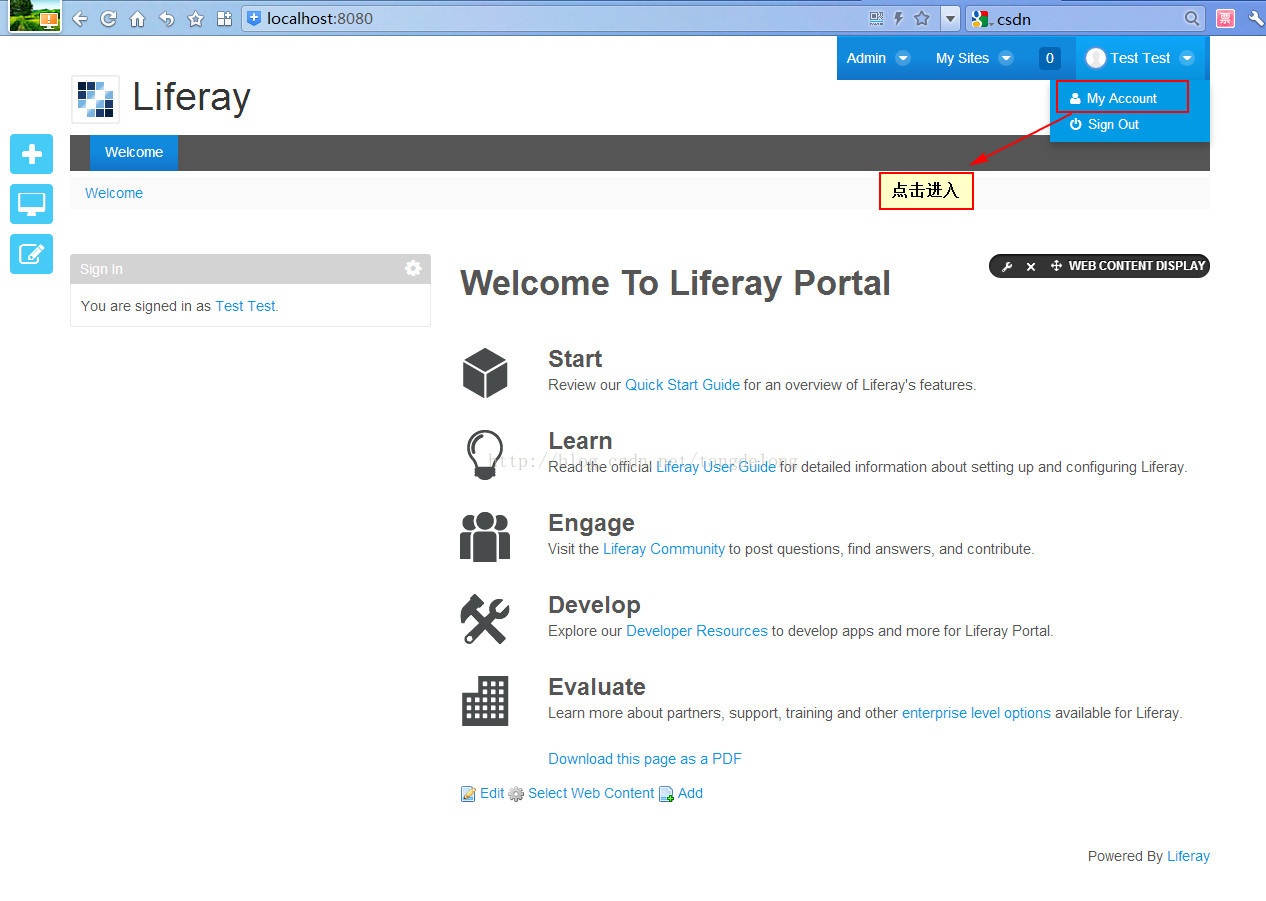Open the Developer Resources link

coord(697,631)
